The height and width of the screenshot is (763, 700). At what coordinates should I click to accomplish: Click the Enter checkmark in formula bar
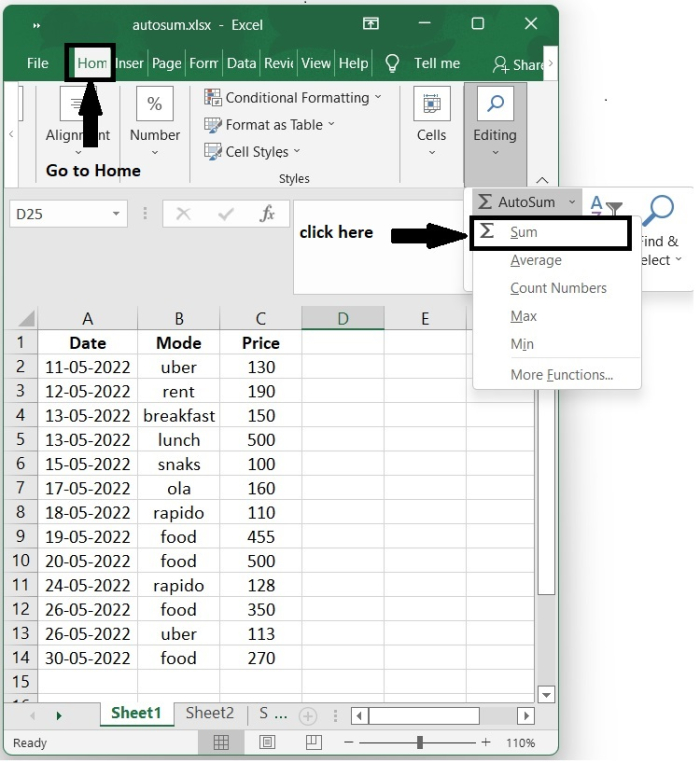226,214
